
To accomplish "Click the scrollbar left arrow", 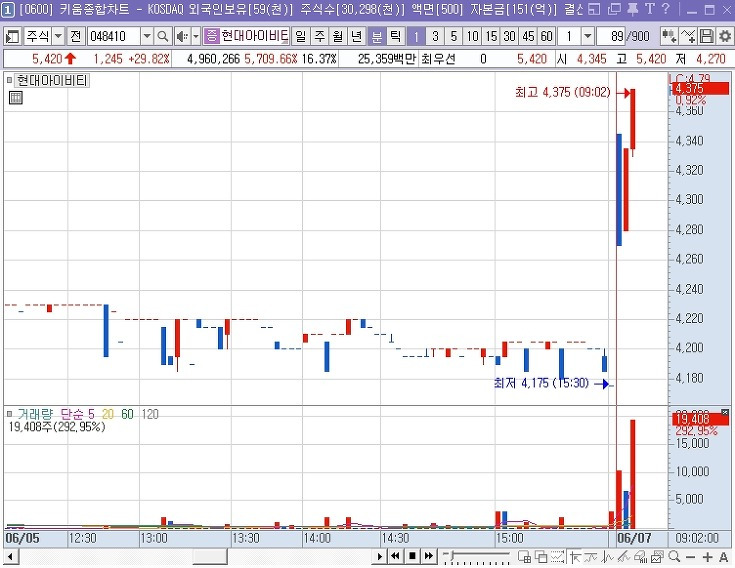I will pos(10,557).
